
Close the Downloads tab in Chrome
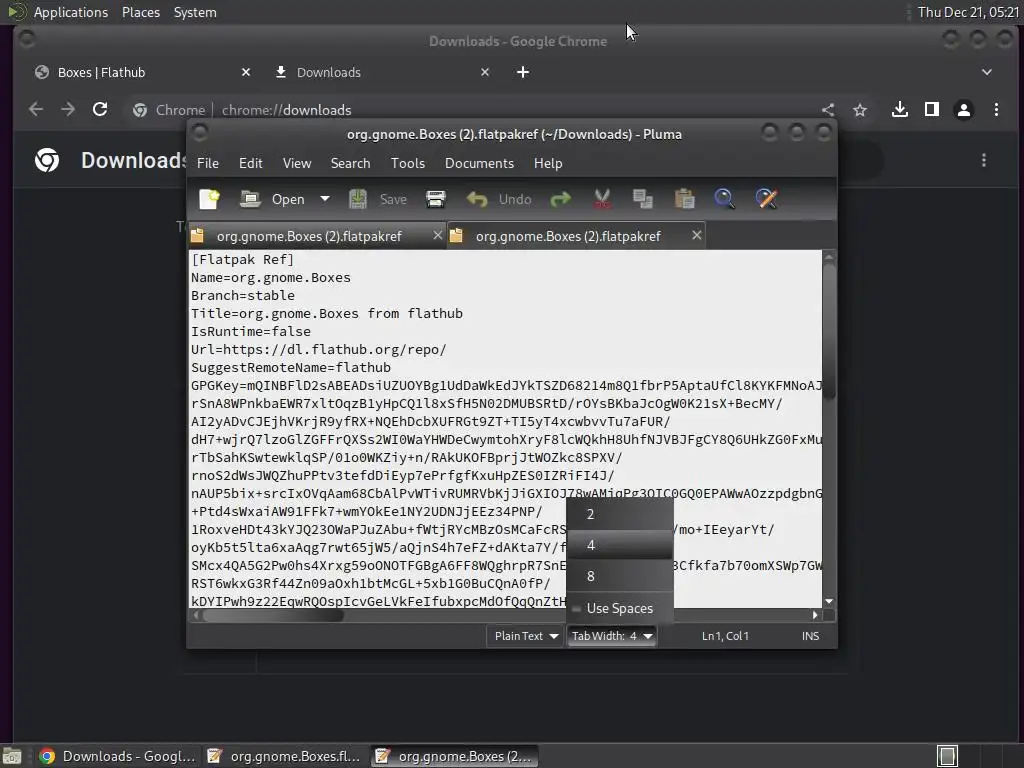coord(485,72)
